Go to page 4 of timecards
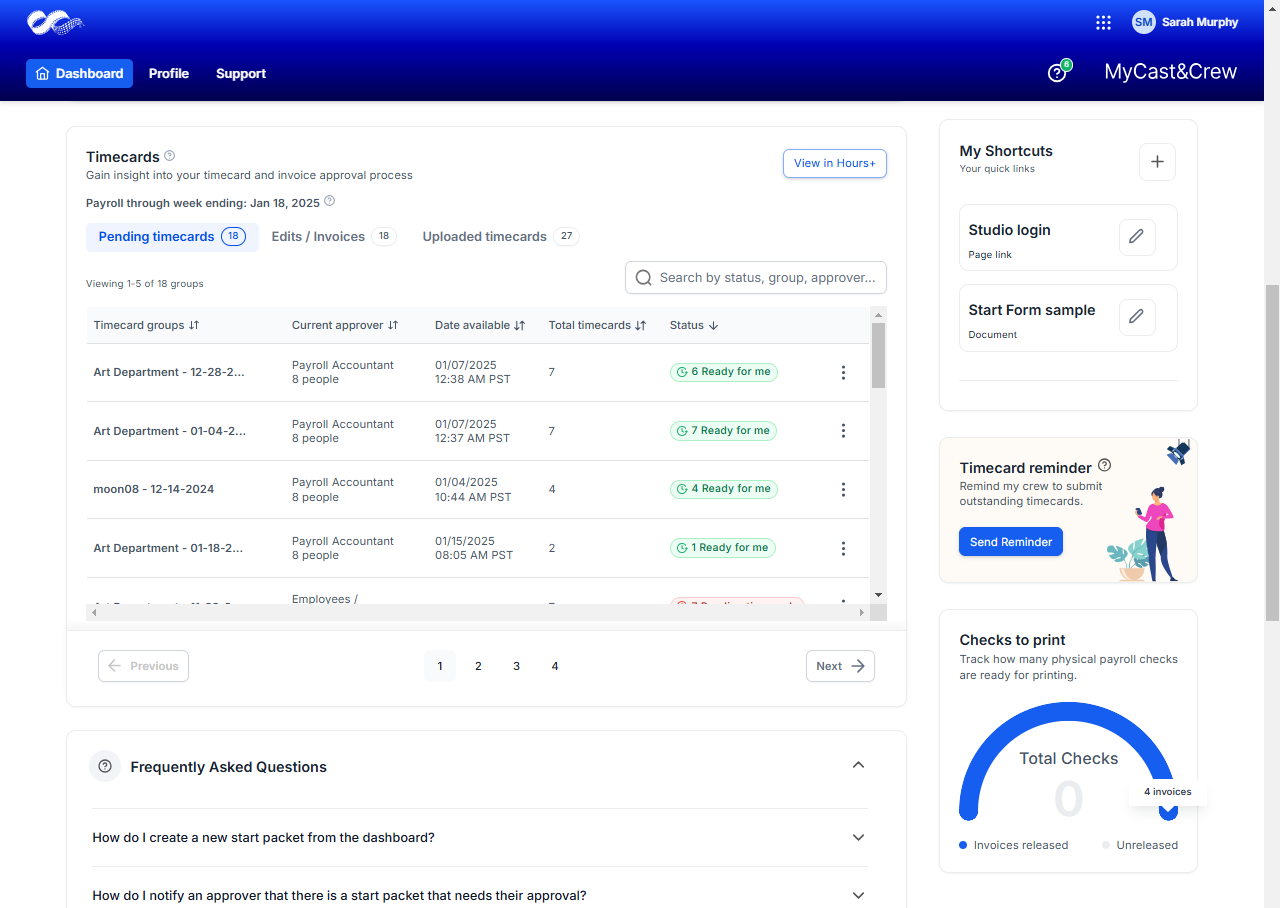The height and width of the screenshot is (908, 1280). point(554,666)
